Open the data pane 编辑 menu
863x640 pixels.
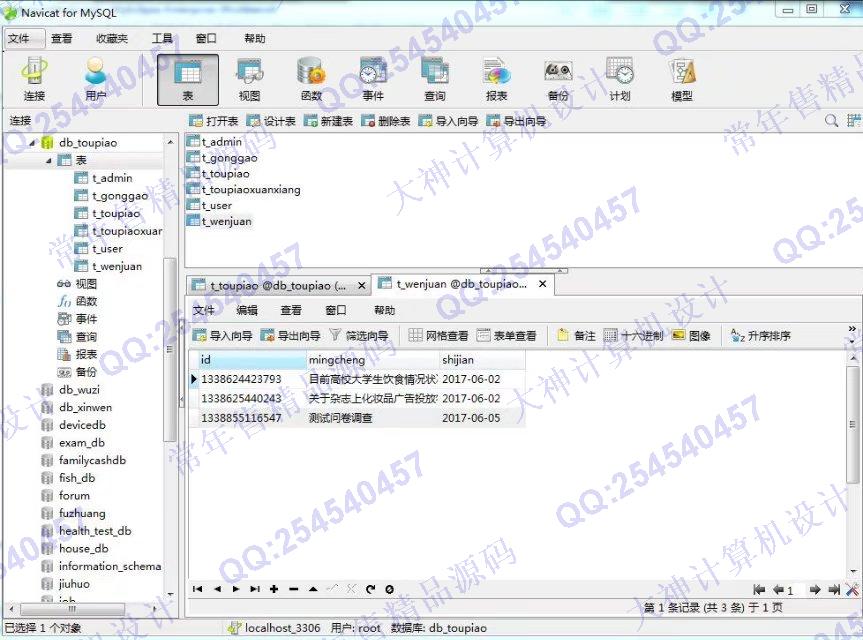(247, 310)
